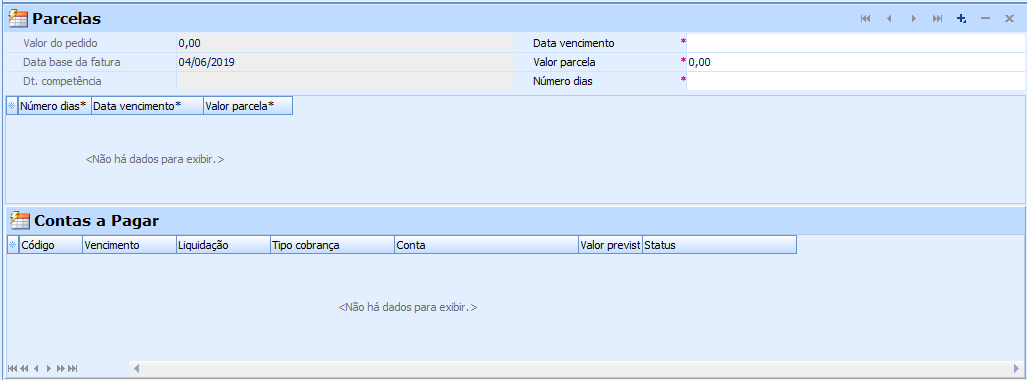Jump to last page in Contas grid navigator
Image resolution: width=1027 pixels, height=380 pixels.
(73, 368)
